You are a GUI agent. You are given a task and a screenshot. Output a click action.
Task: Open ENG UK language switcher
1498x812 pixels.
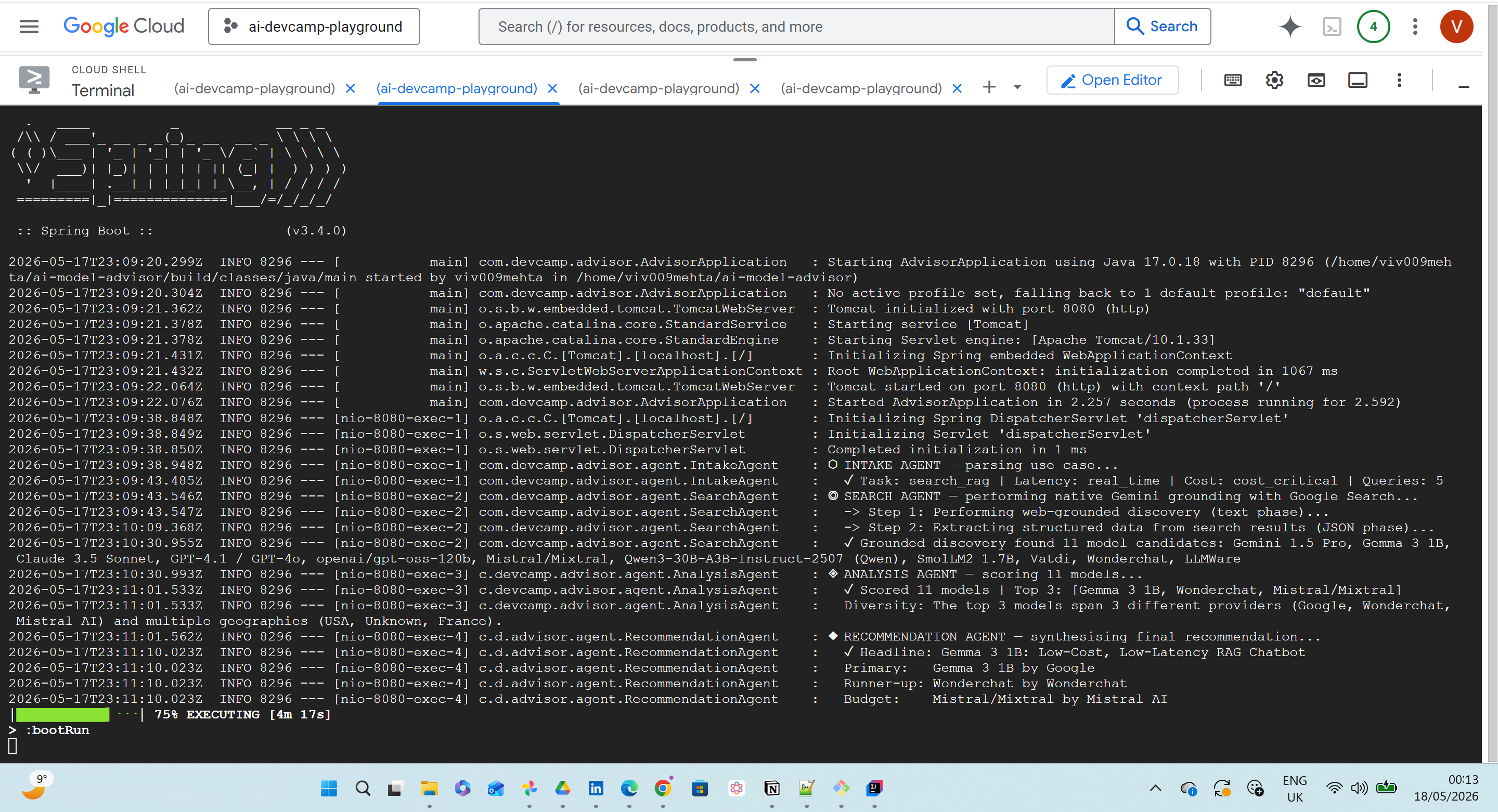[1295, 789]
